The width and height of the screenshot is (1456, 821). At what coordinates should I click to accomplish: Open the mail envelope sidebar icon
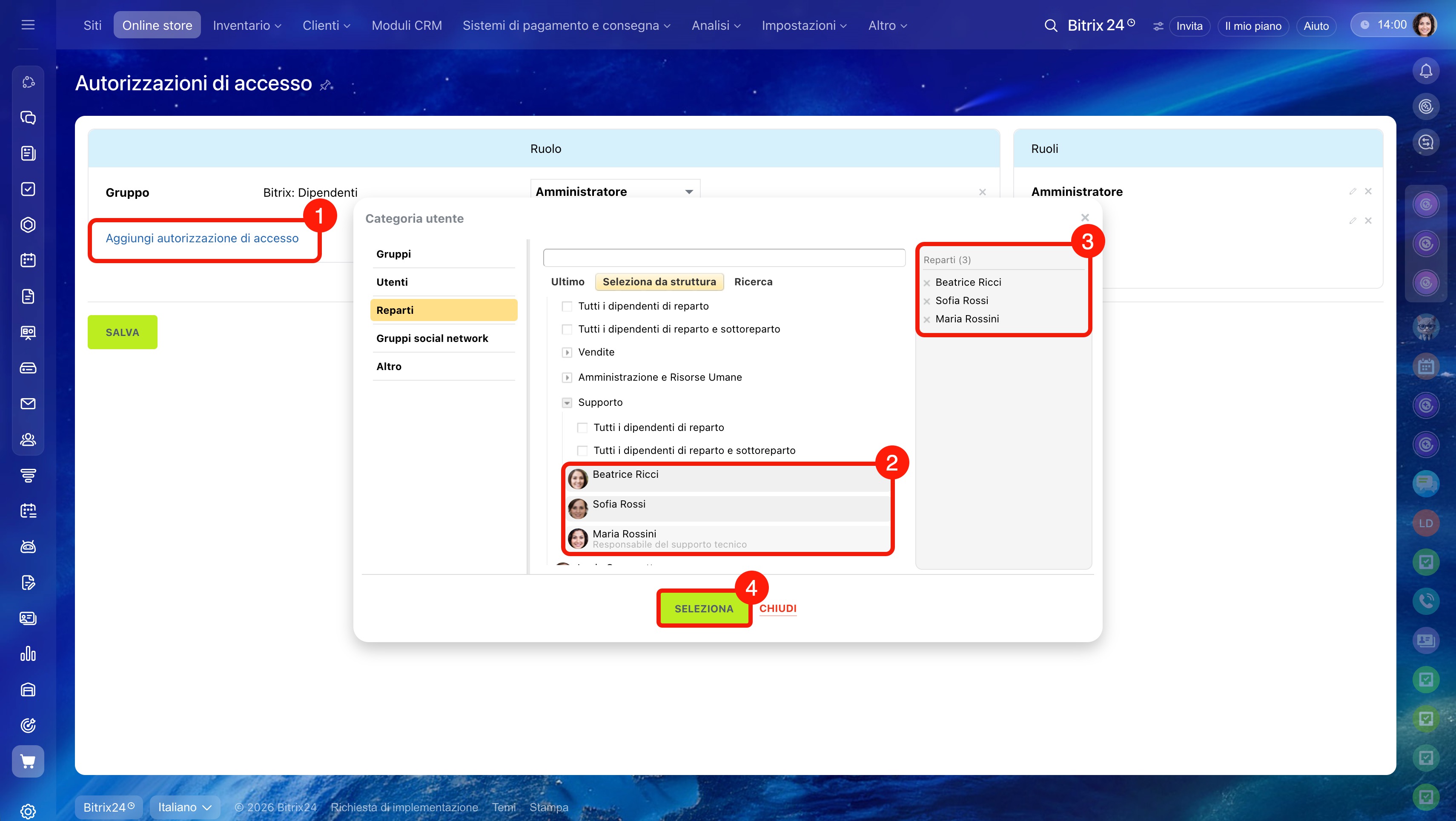coord(28,404)
